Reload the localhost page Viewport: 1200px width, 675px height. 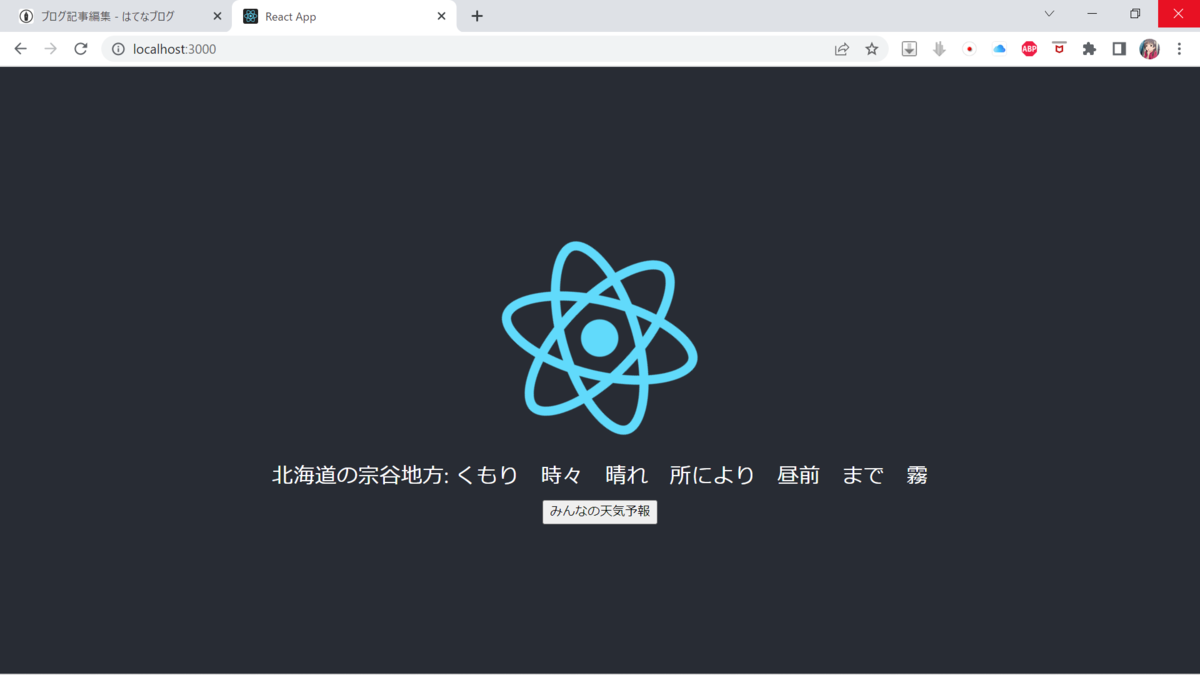point(81,49)
